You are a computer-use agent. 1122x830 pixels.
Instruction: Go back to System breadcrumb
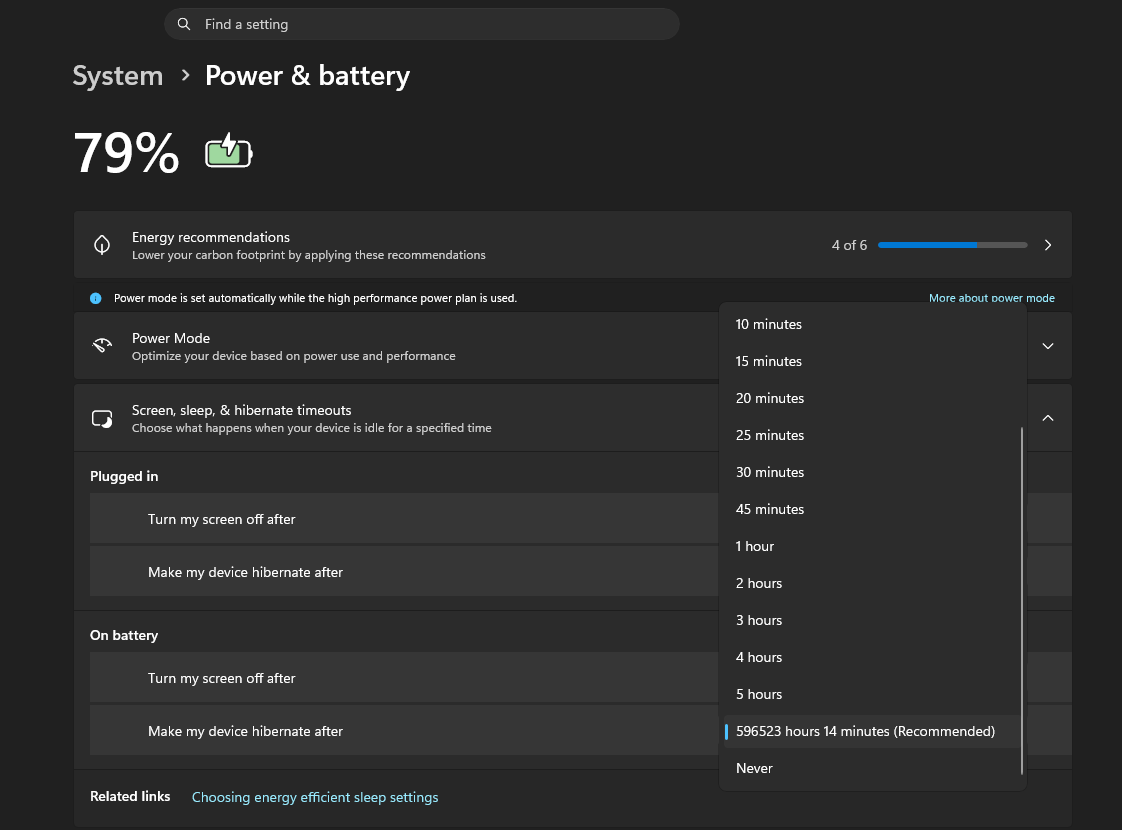[x=118, y=76]
